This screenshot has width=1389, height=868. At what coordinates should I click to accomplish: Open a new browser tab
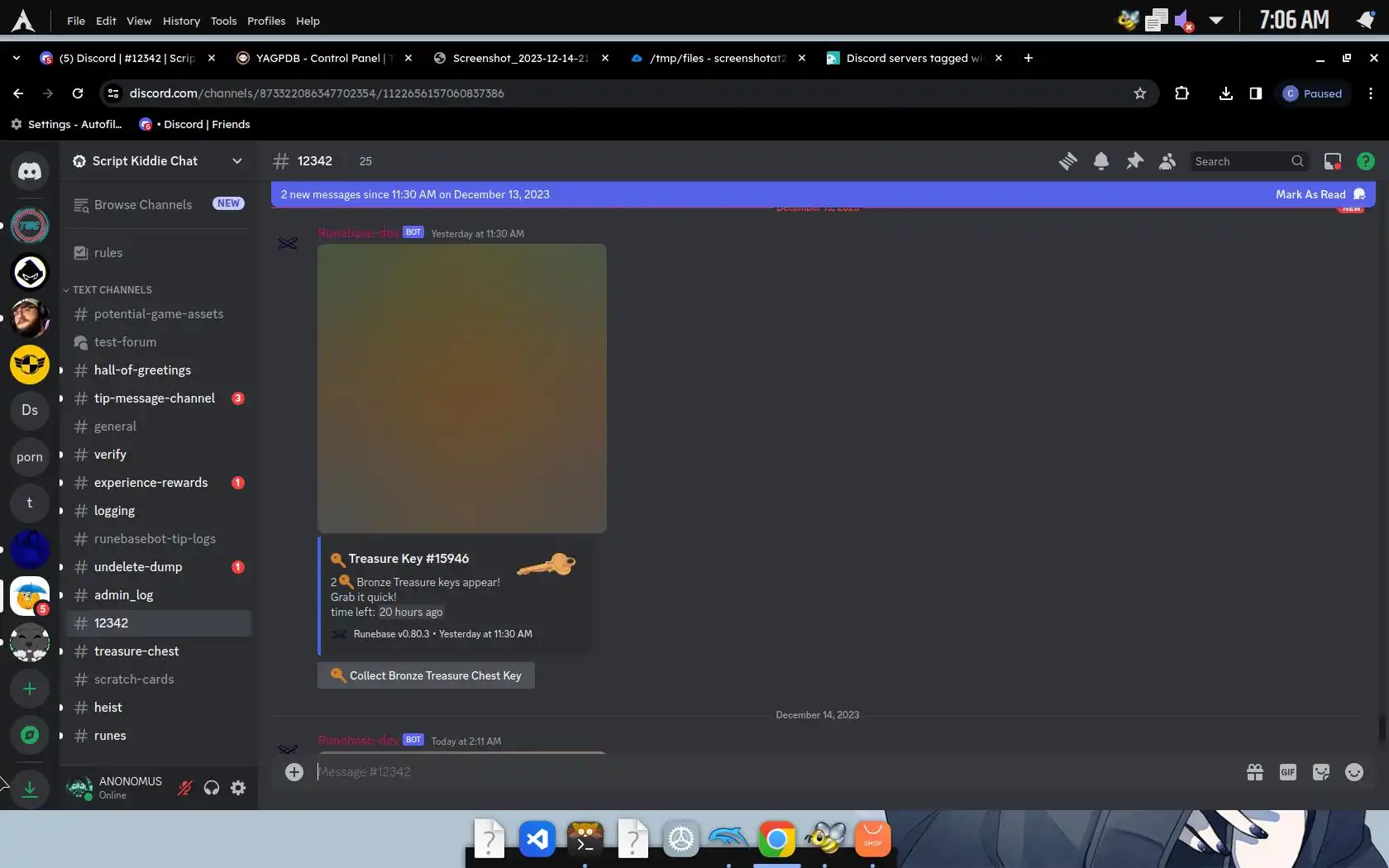coord(1029,58)
